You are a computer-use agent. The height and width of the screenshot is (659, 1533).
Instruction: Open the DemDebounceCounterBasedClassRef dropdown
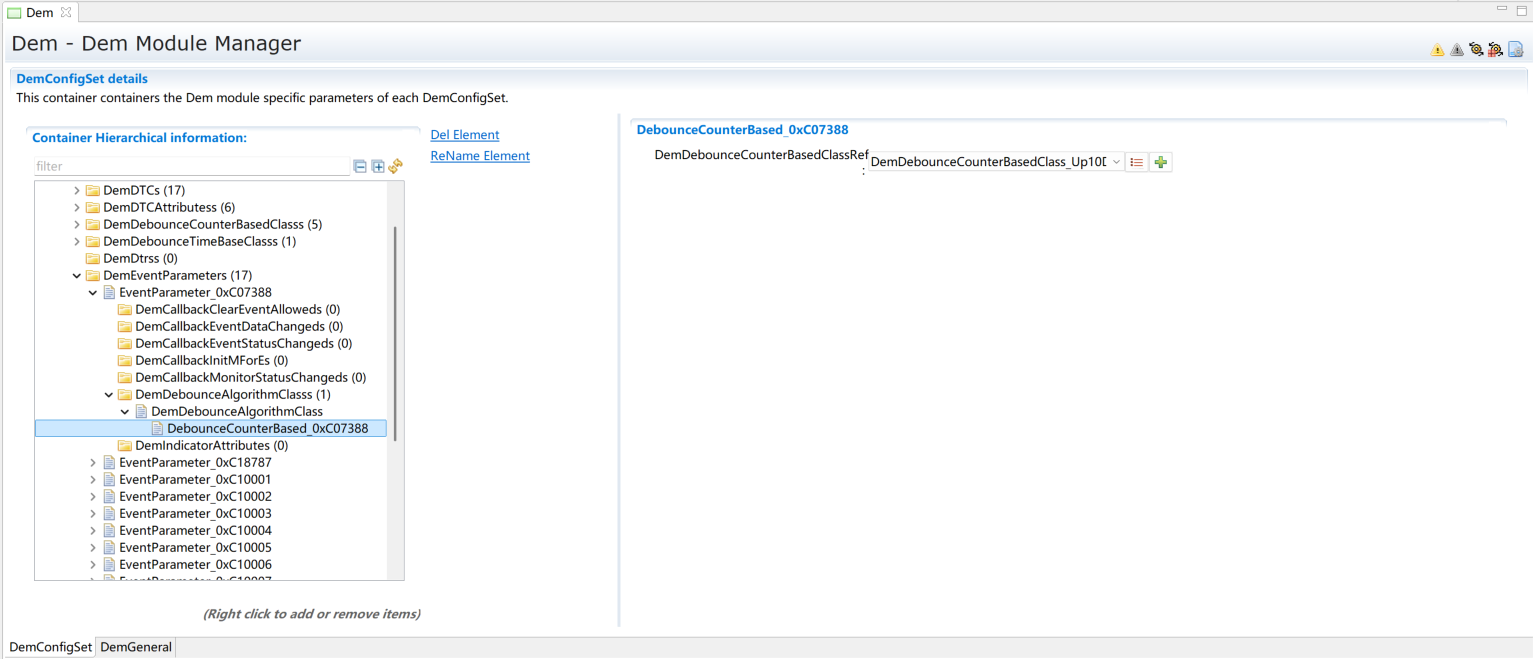(x=1116, y=162)
